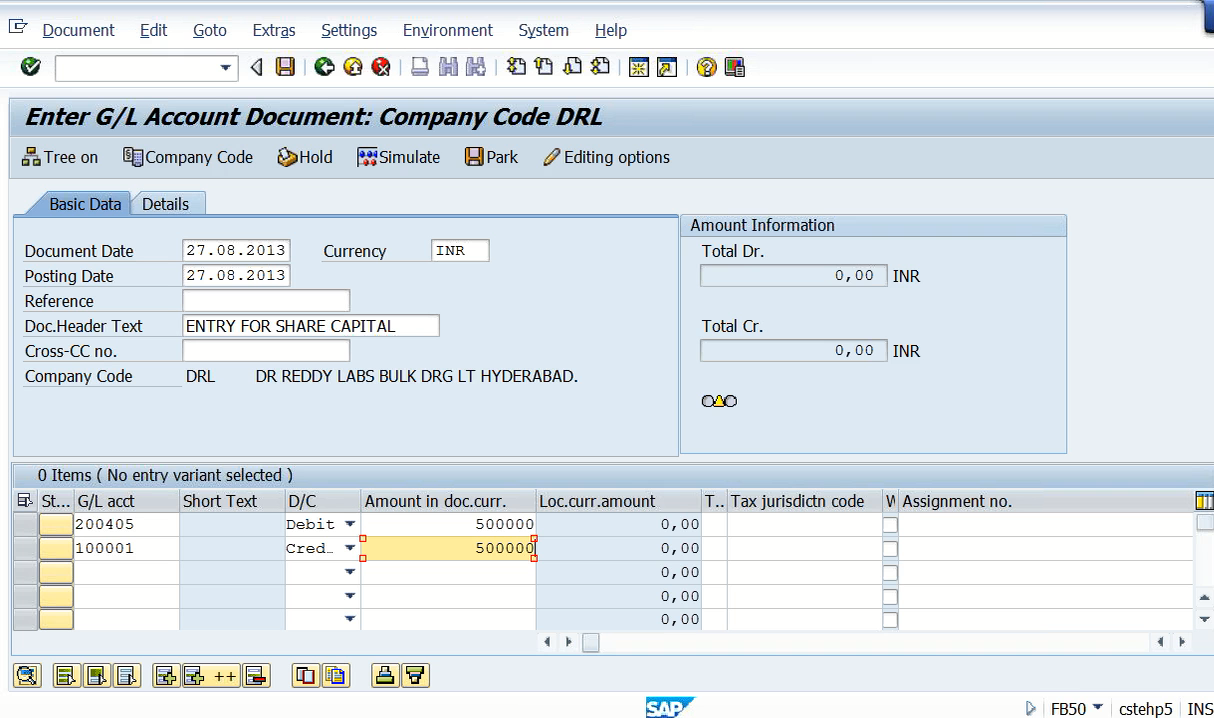Tick the W checkbox in the 100001 row
Screen dimensions: 1214x718
890,549
